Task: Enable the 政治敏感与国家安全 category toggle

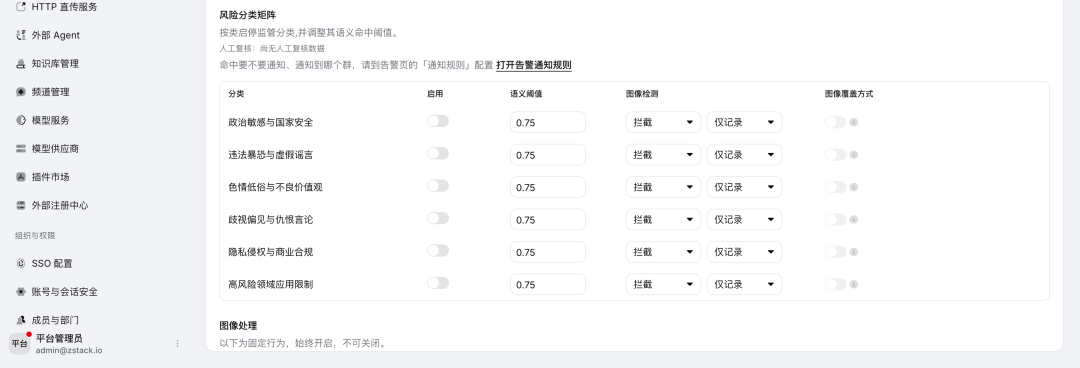Action: click(x=437, y=121)
